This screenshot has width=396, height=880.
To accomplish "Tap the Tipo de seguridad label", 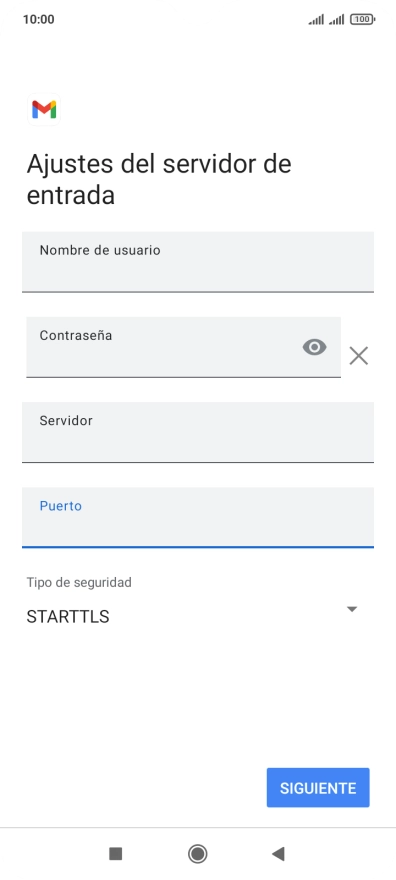I will (79, 583).
